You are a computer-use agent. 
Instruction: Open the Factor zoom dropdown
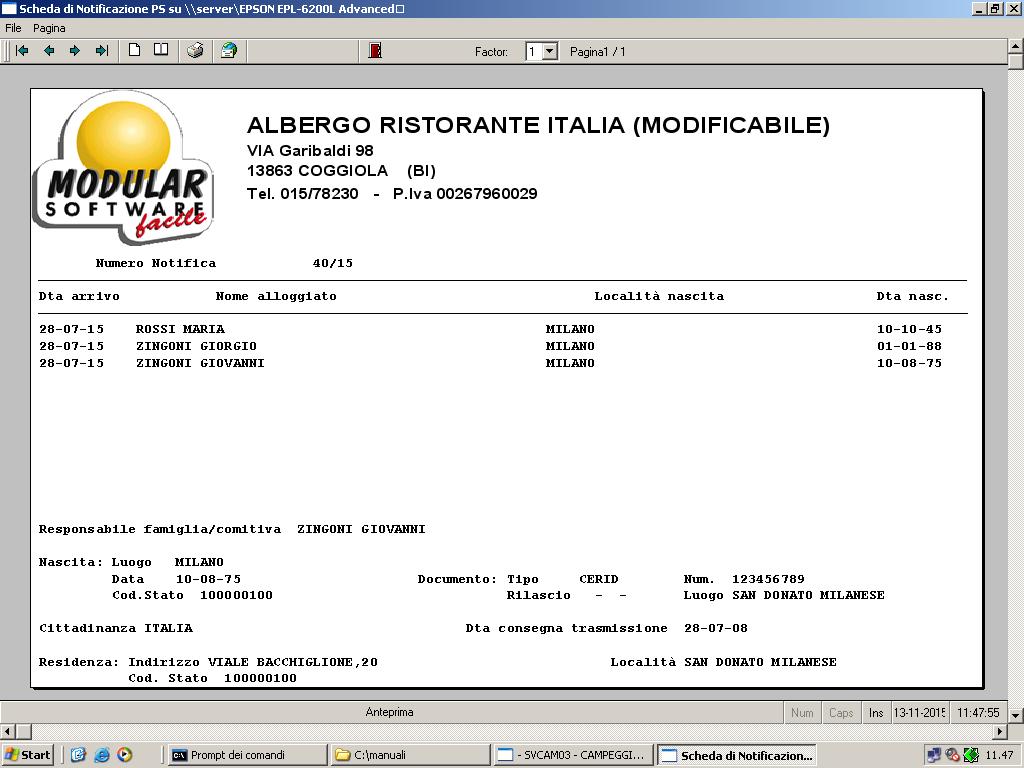[550, 52]
